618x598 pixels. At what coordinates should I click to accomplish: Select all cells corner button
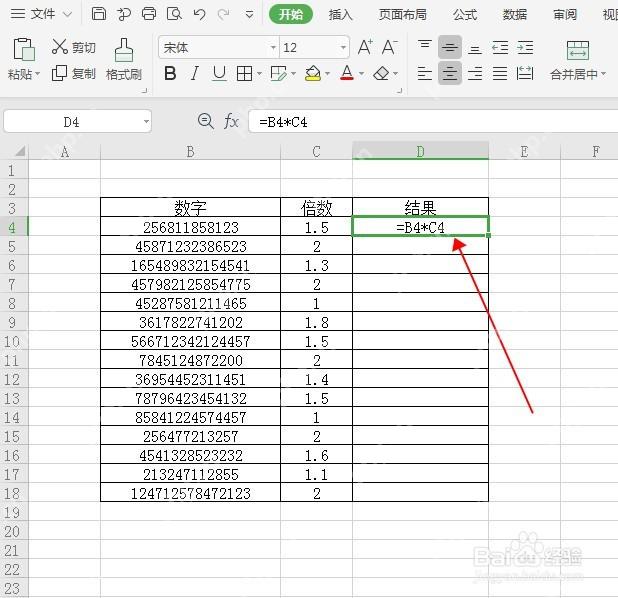coord(14,151)
